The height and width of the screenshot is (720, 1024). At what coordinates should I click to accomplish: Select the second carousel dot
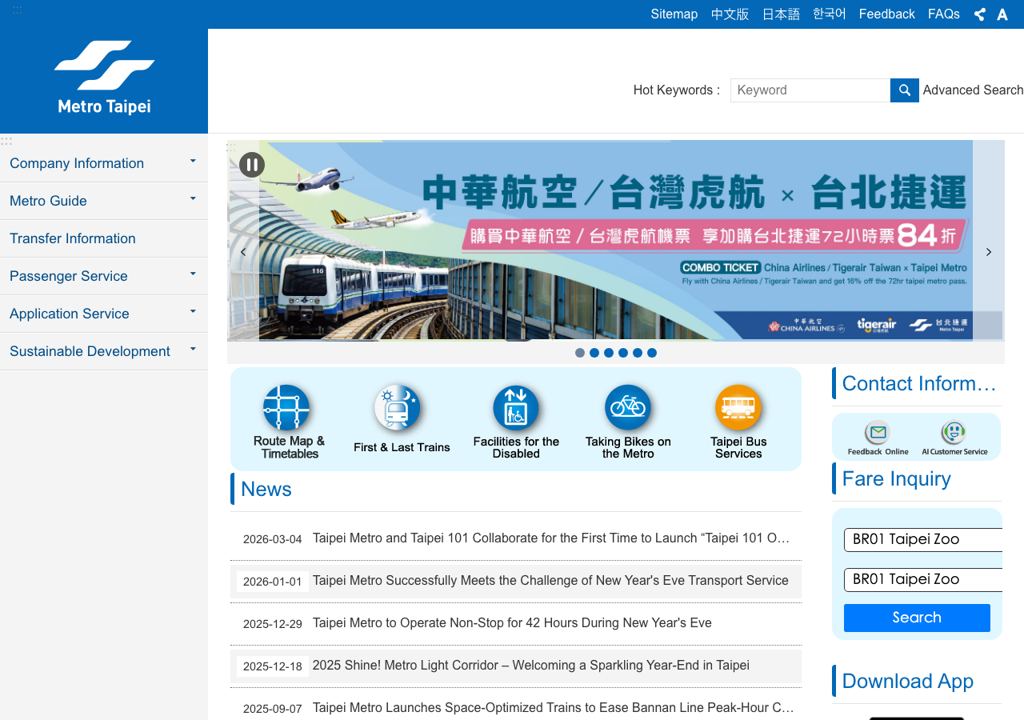[x=594, y=353]
